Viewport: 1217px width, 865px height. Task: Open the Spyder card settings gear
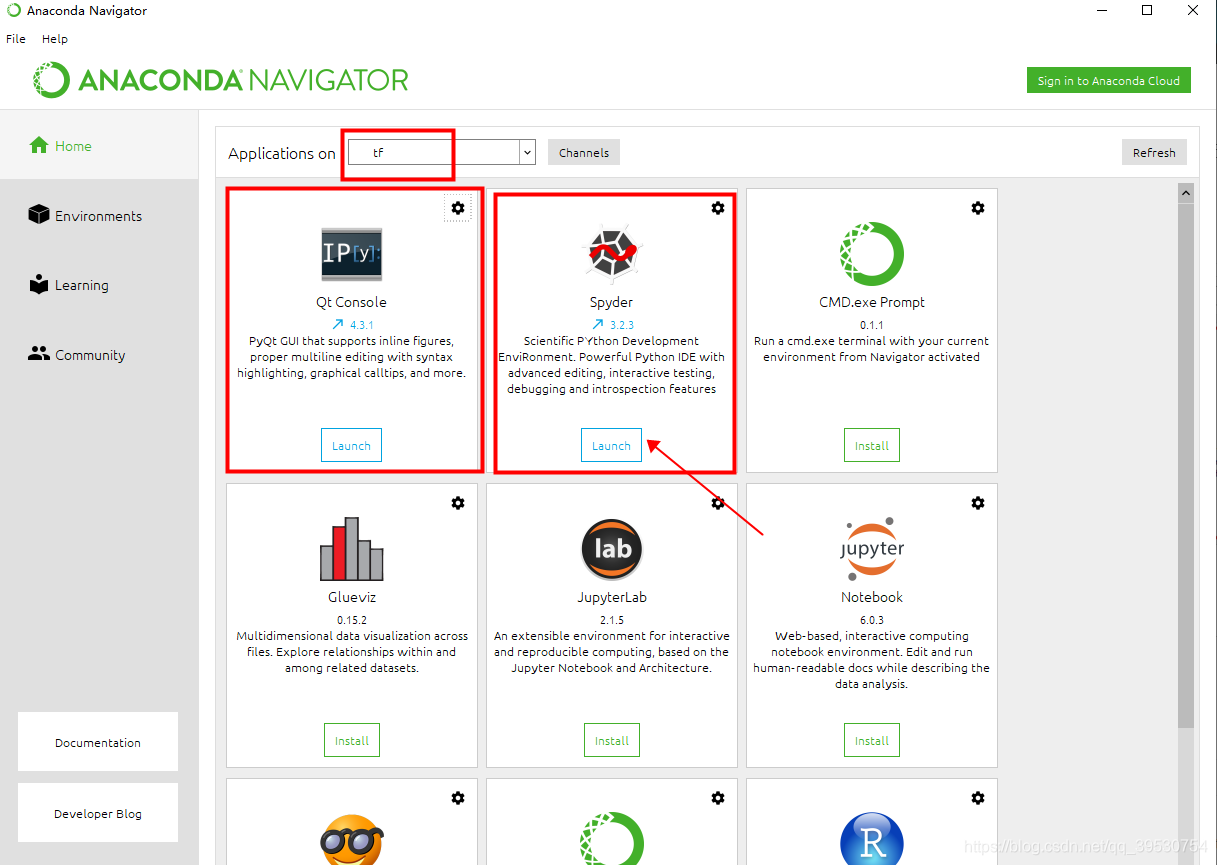(x=718, y=208)
